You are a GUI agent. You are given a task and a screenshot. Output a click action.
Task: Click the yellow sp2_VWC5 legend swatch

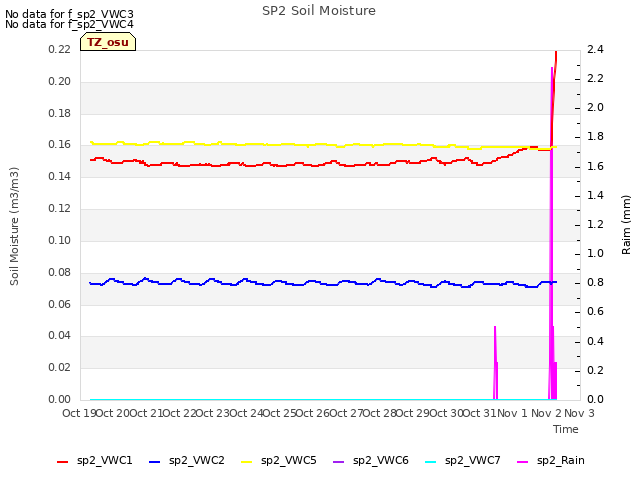247,462
